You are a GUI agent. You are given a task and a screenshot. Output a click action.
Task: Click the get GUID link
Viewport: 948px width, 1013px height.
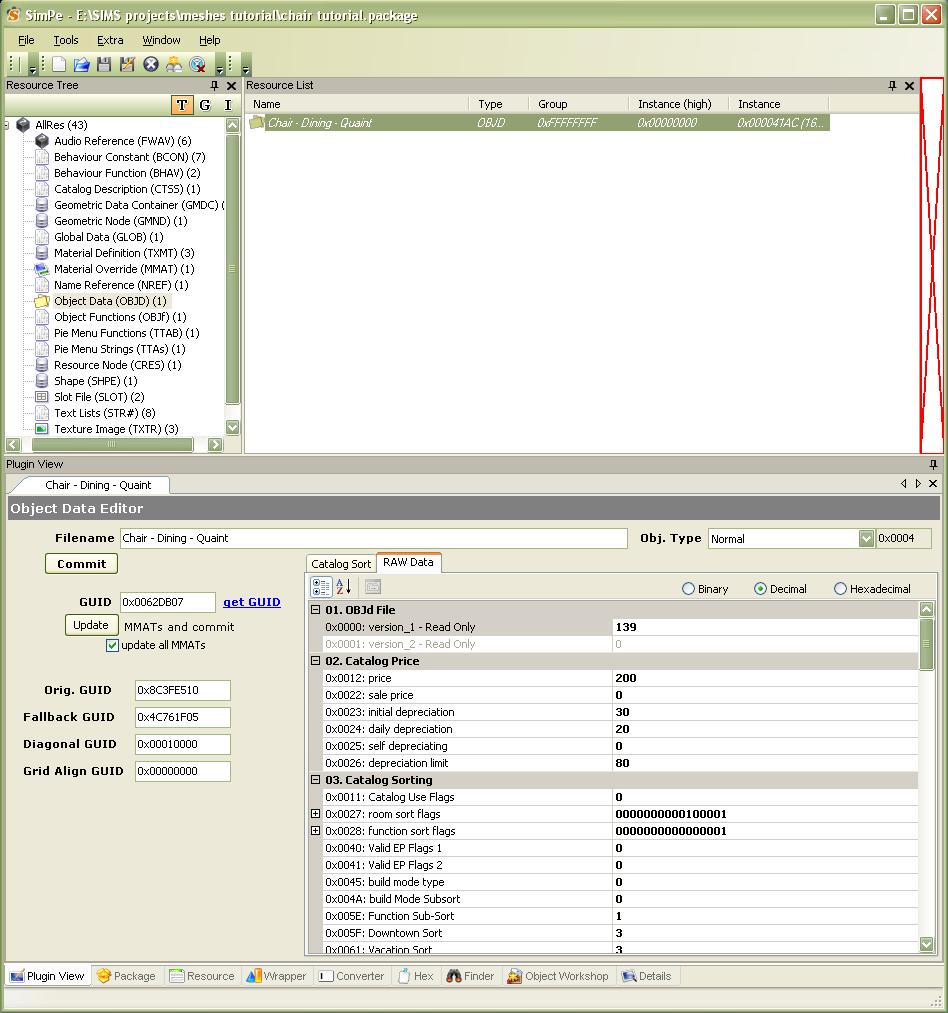[251, 601]
